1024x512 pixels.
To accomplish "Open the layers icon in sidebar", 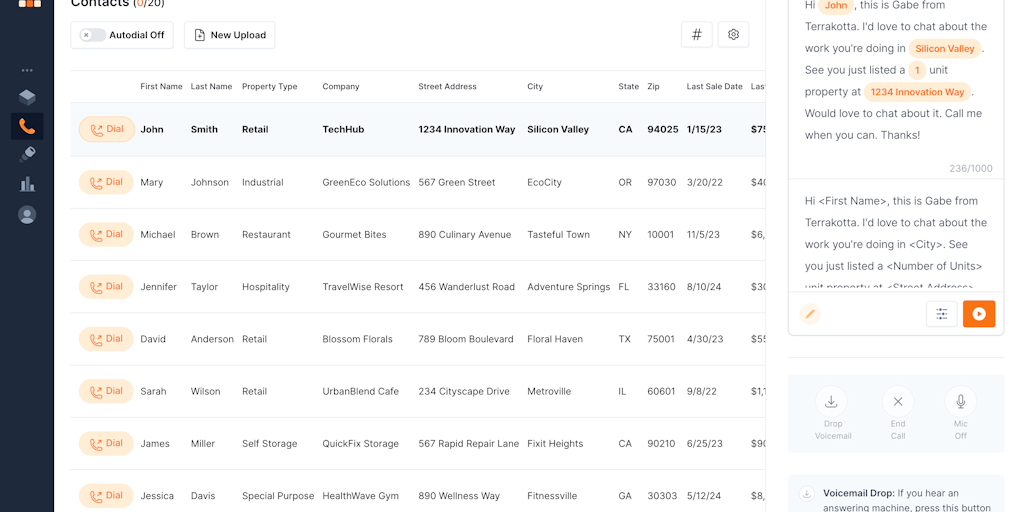I will tap(27, 98).
